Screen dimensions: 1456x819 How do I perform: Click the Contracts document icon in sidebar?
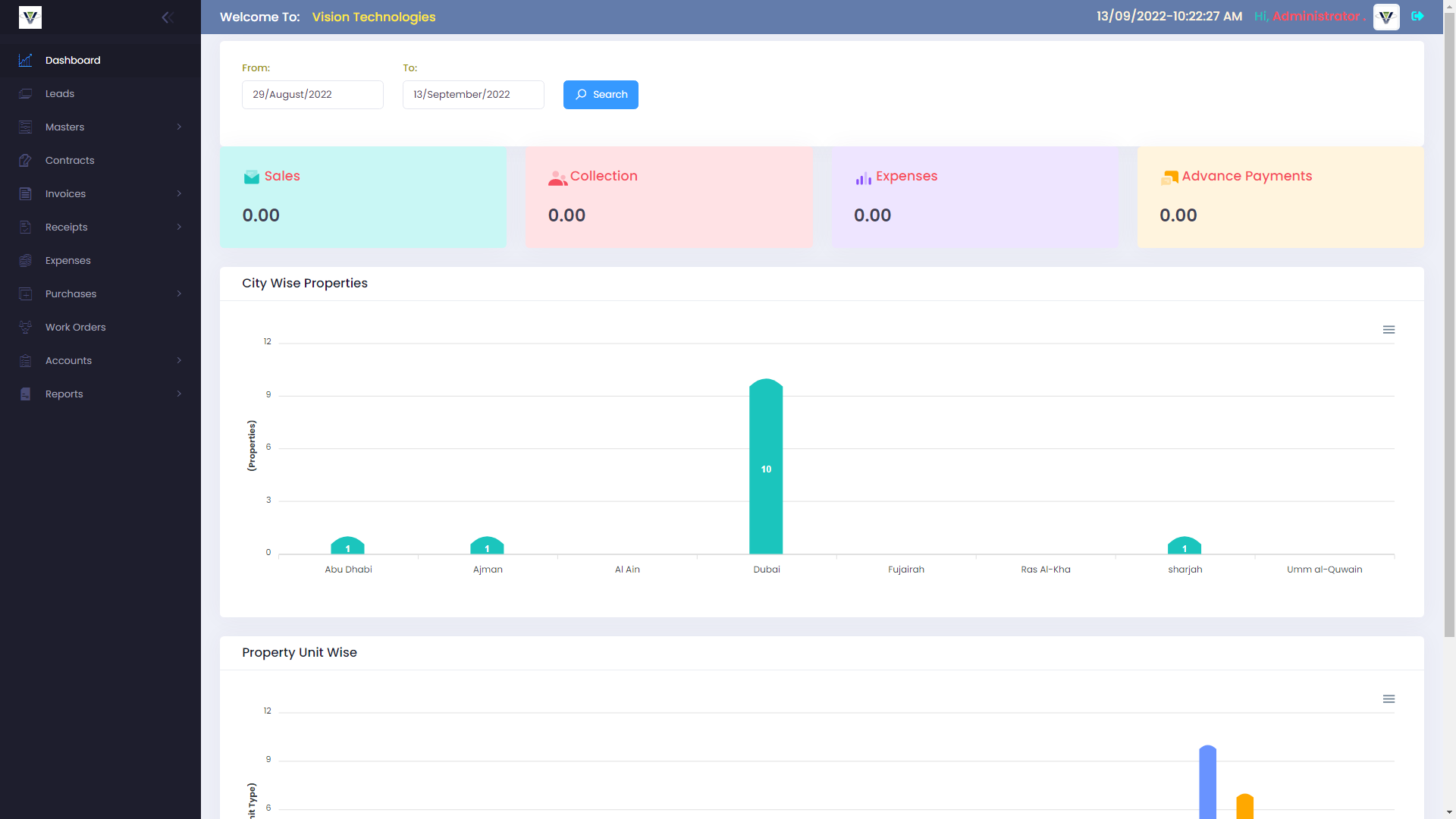(25, 160)
